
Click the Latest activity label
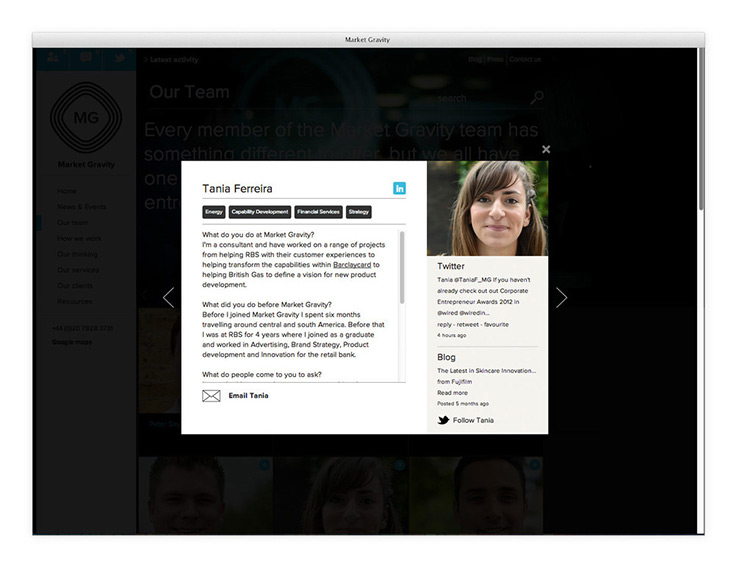coord(174,60)
